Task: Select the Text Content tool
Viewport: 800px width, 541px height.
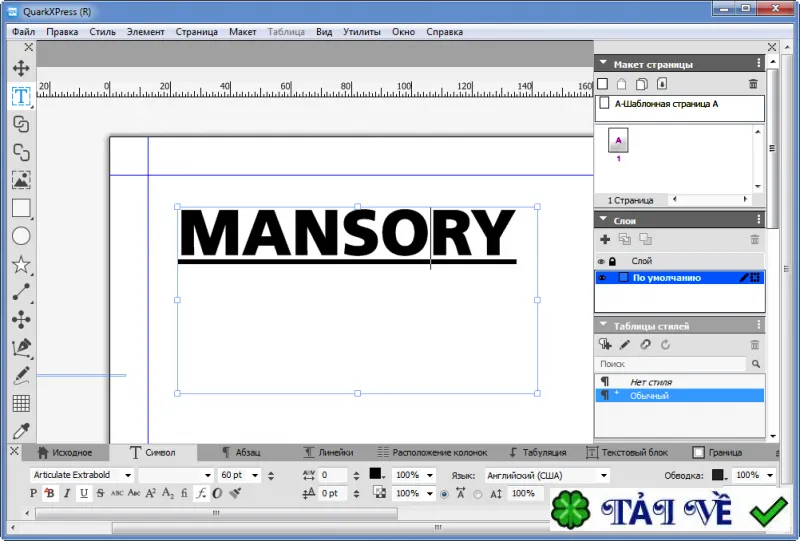Action: 21,96
